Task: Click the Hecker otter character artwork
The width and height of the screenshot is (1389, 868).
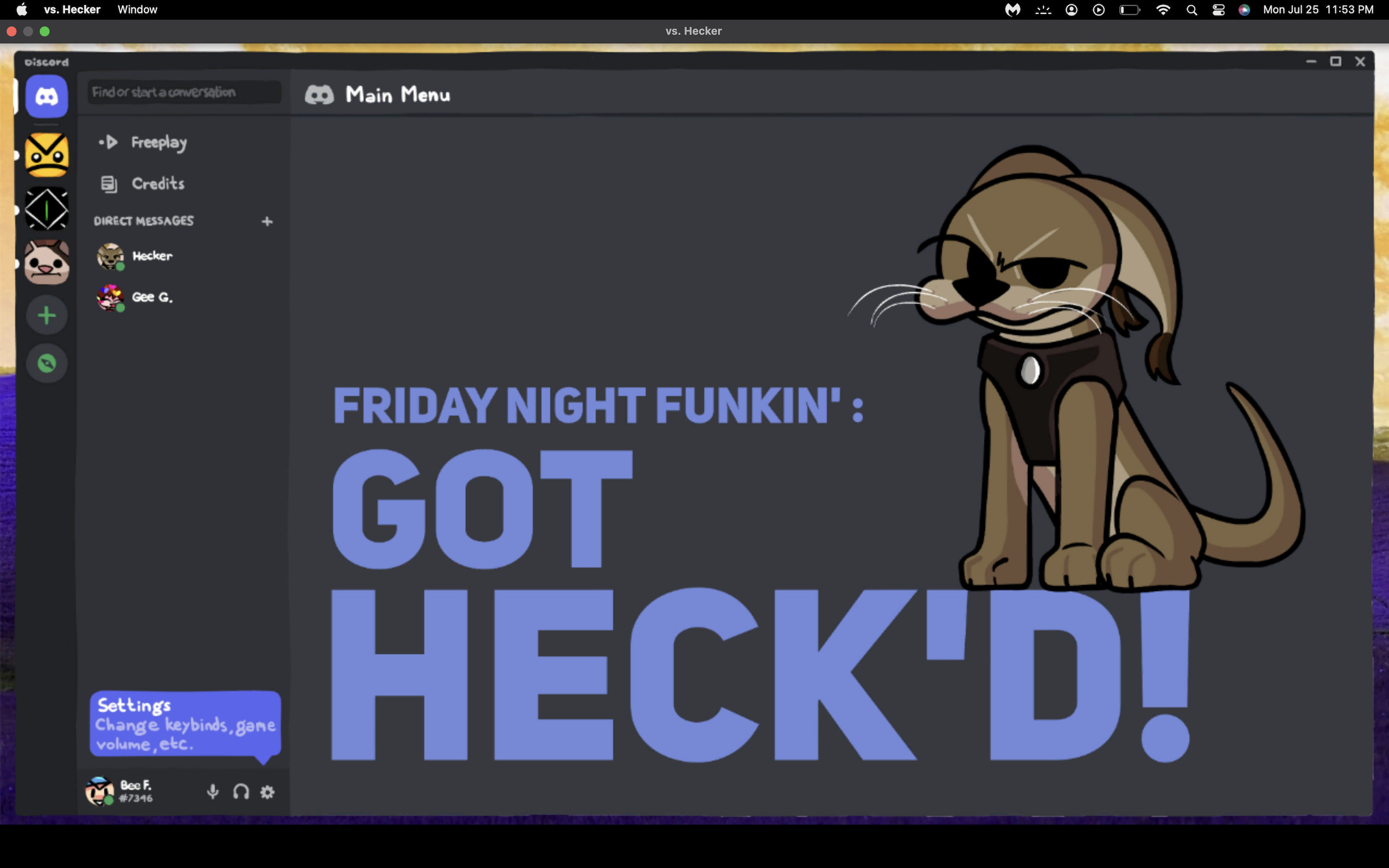Action: point(1076,367)
